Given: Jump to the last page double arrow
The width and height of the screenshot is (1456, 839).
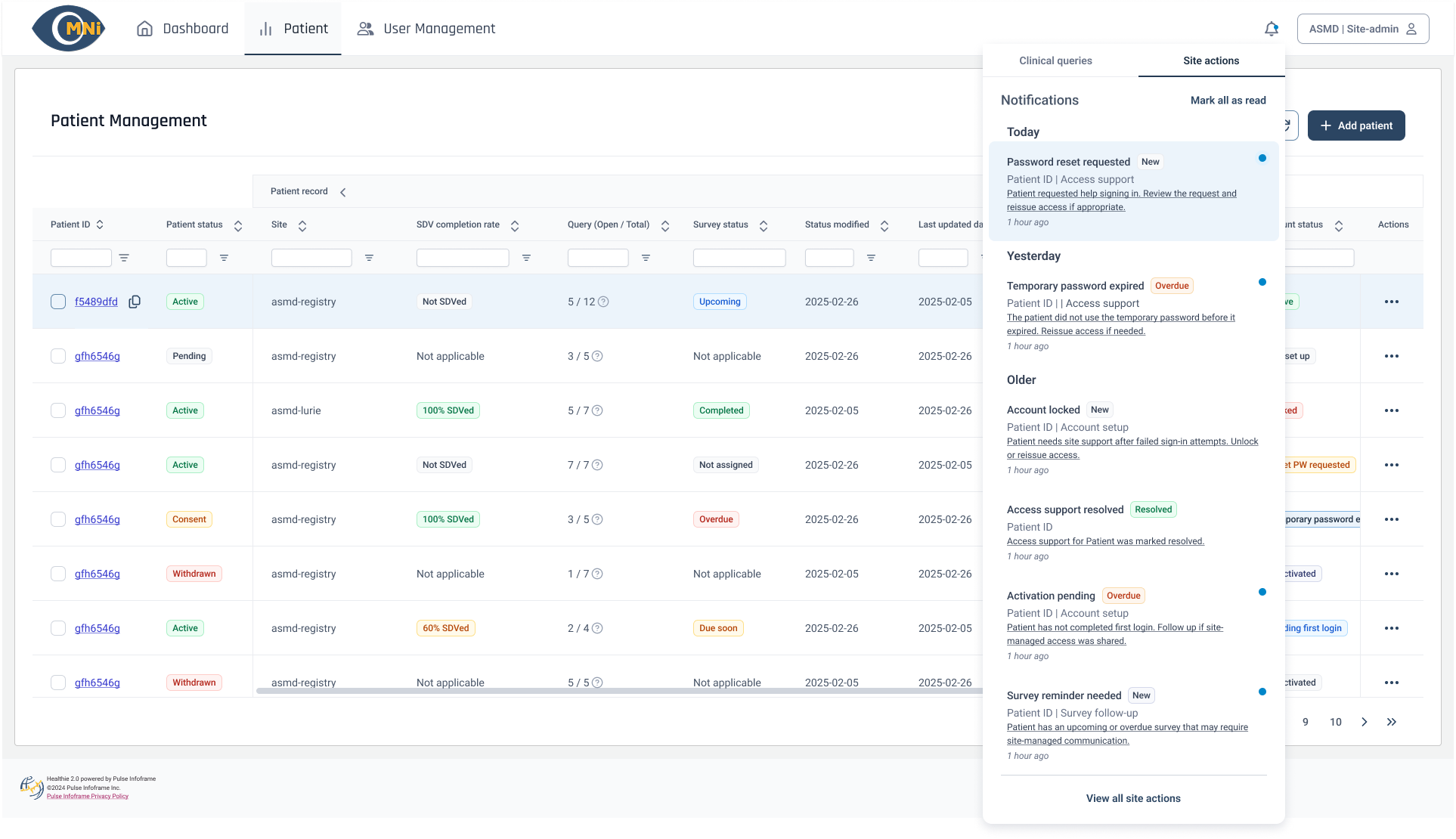Looking at the screenshot, I should pos(1392,722).
